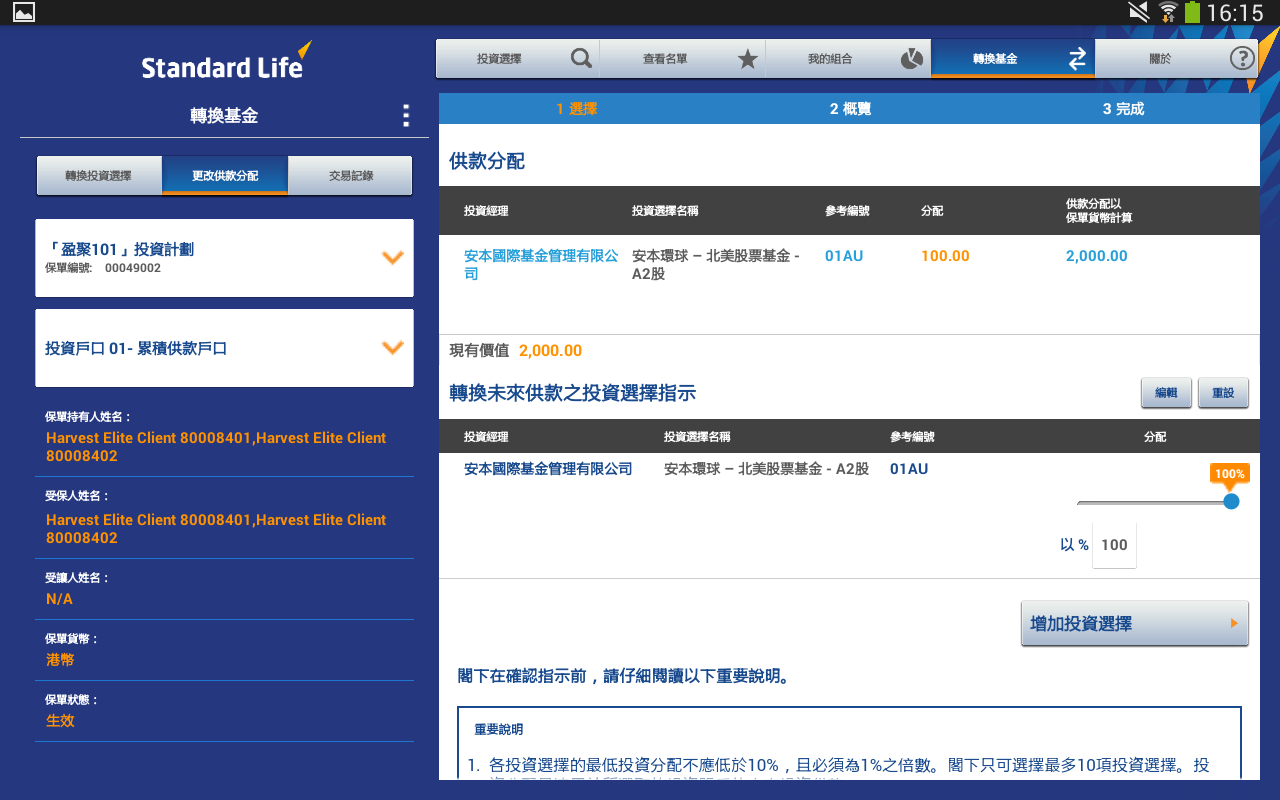The height and width of the screenshot is (800, 1280).
Task: Tap 安本環球 – 北美股票基金 - A2股 in the 轉換未來供款 table
Action: pyautogui.click(x=766, y=469)
